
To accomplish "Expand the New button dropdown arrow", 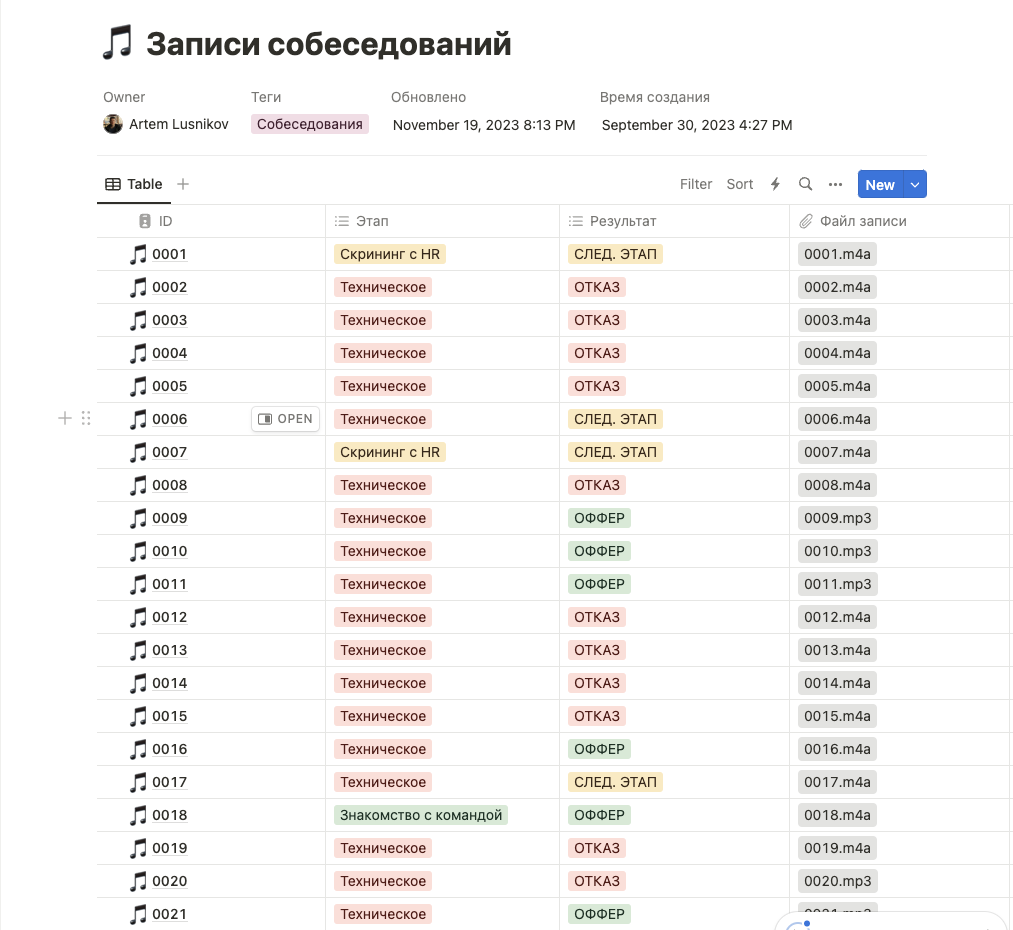I will (x=915, y=185).
